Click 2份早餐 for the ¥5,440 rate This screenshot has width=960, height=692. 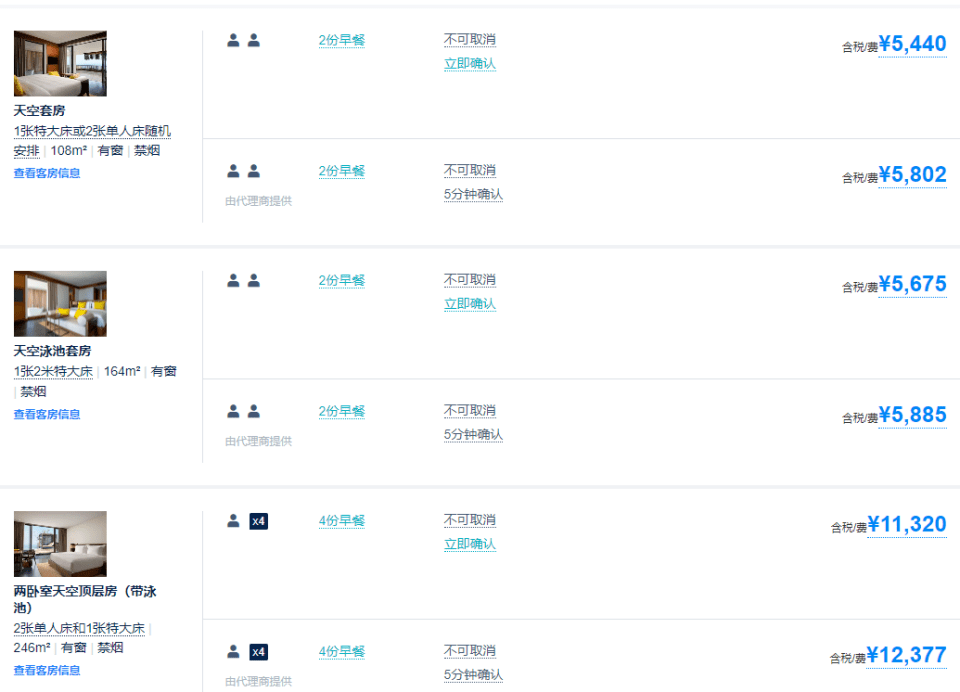[x=342, y=40]
